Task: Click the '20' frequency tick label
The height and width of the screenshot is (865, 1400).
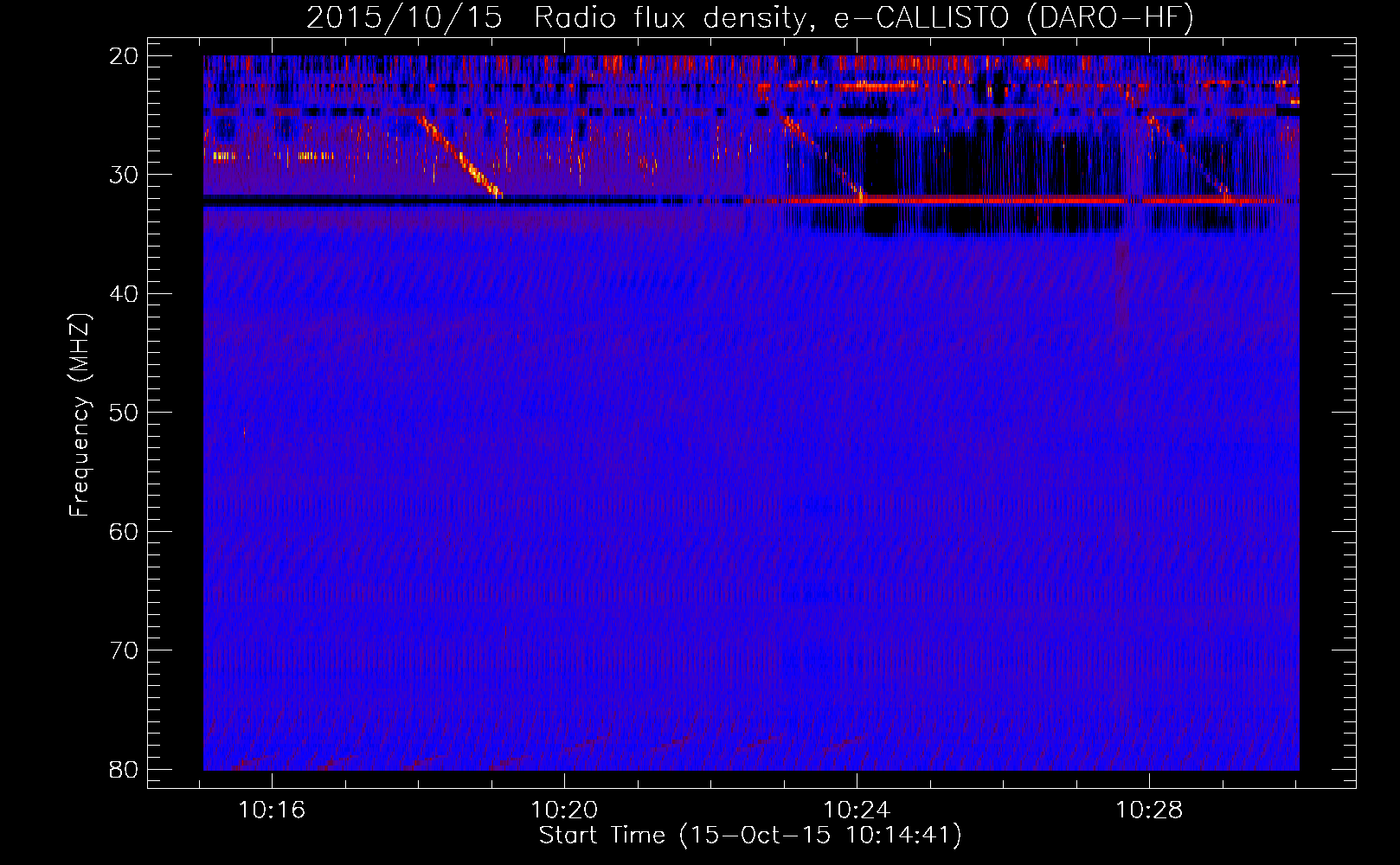Action: coord(124,56)
